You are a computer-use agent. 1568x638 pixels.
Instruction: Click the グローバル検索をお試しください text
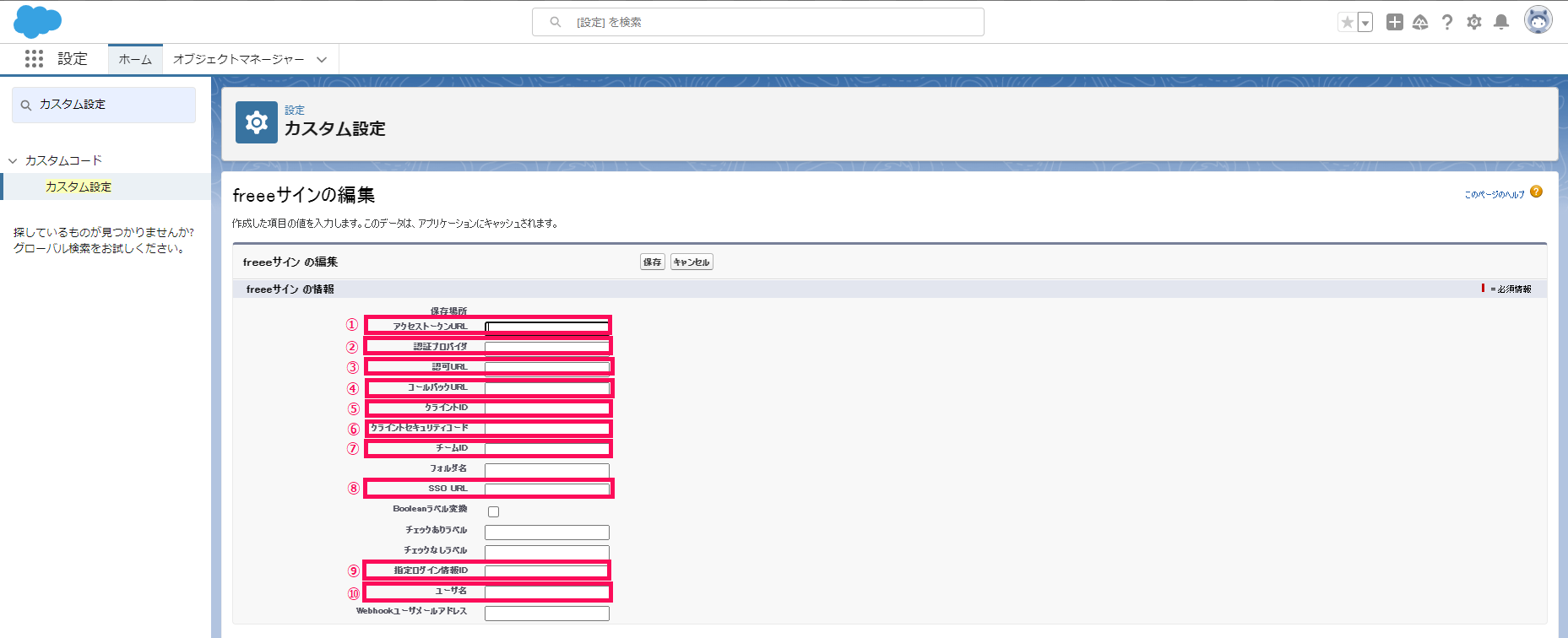[99, 248]
